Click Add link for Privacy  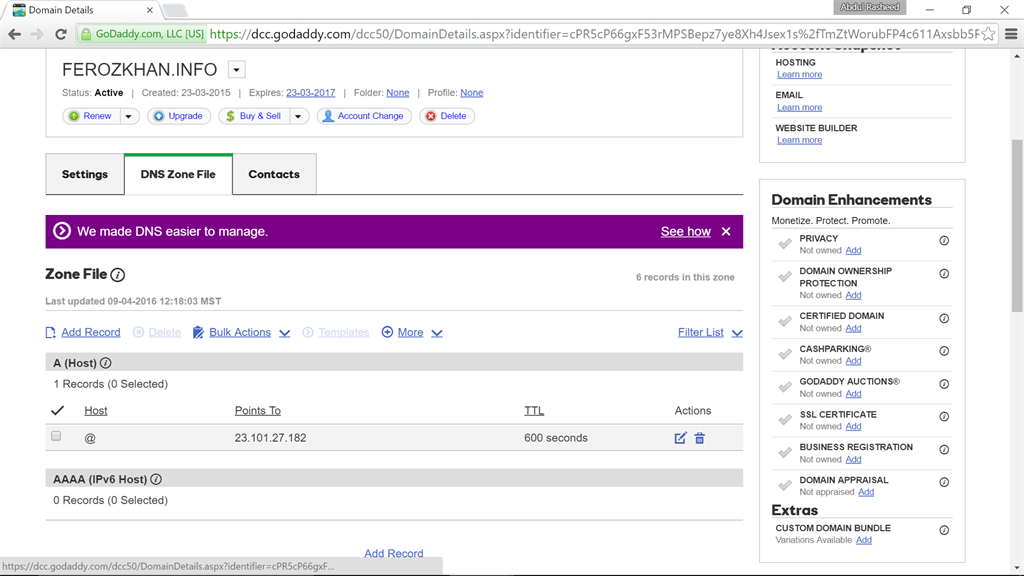coord(853,250)
